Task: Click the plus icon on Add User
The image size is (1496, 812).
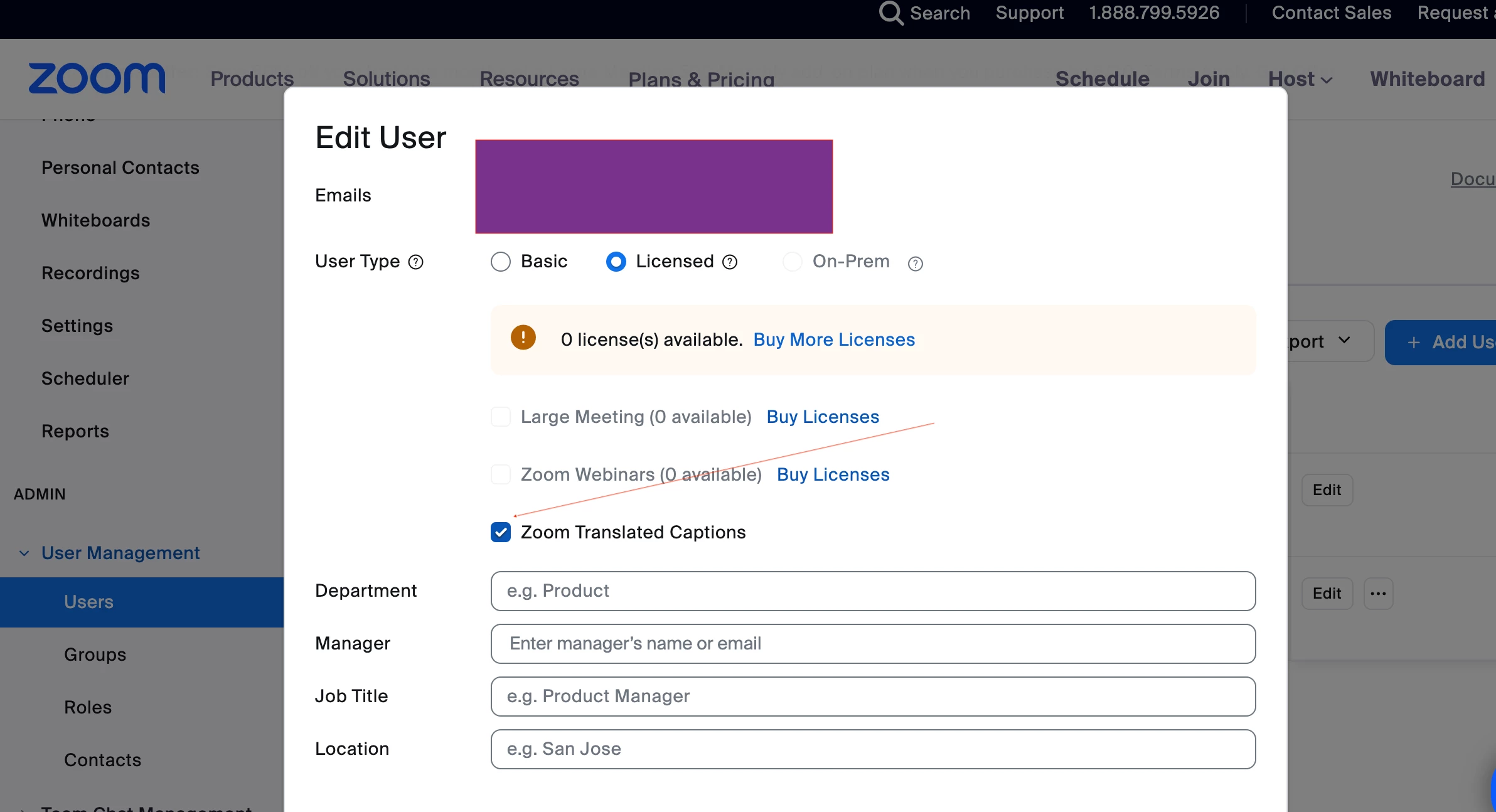Action: tap(1414, 343)
